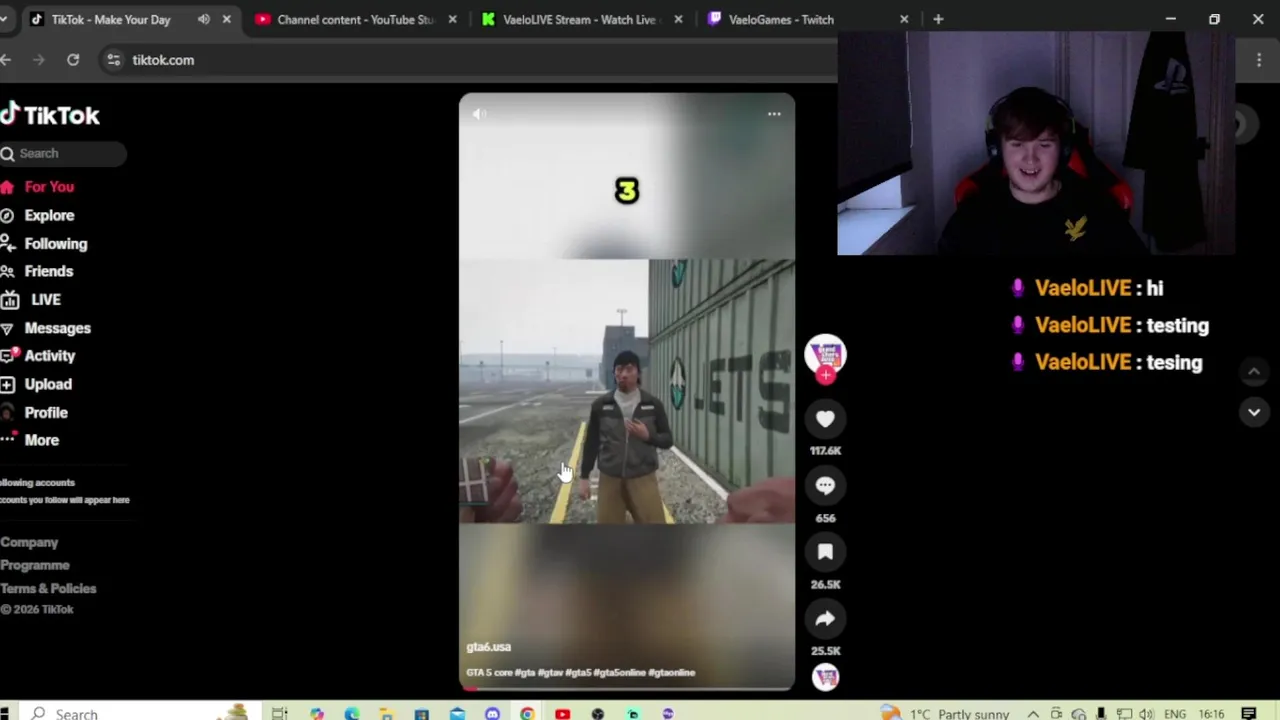Click the Programme footer link
1280x720 pixels.
35,565
